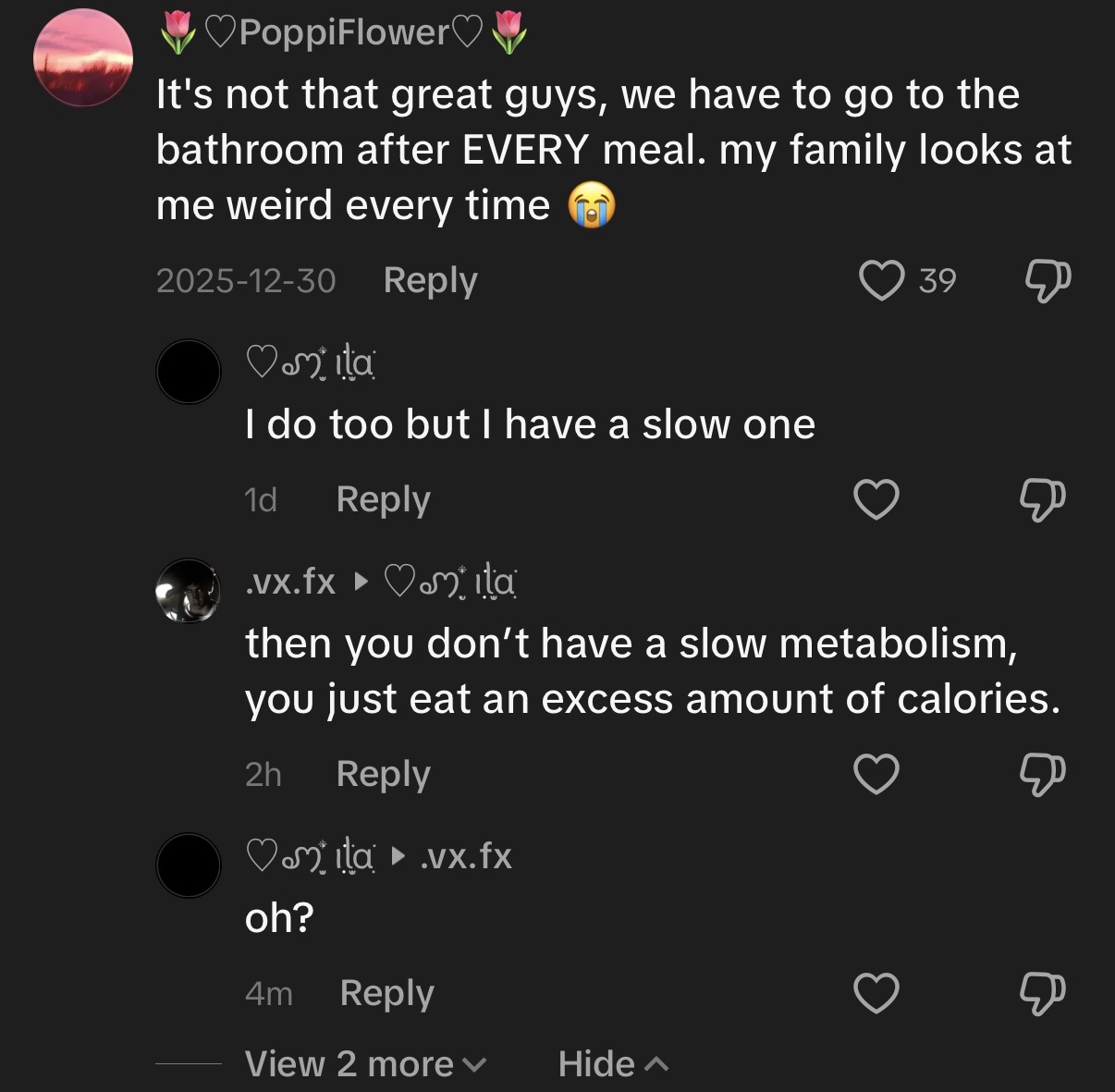The width and height of the screenshot is (1115, 1092).
Task: Reply to the "I do too" comment
Action: click(x=383, y=499)
